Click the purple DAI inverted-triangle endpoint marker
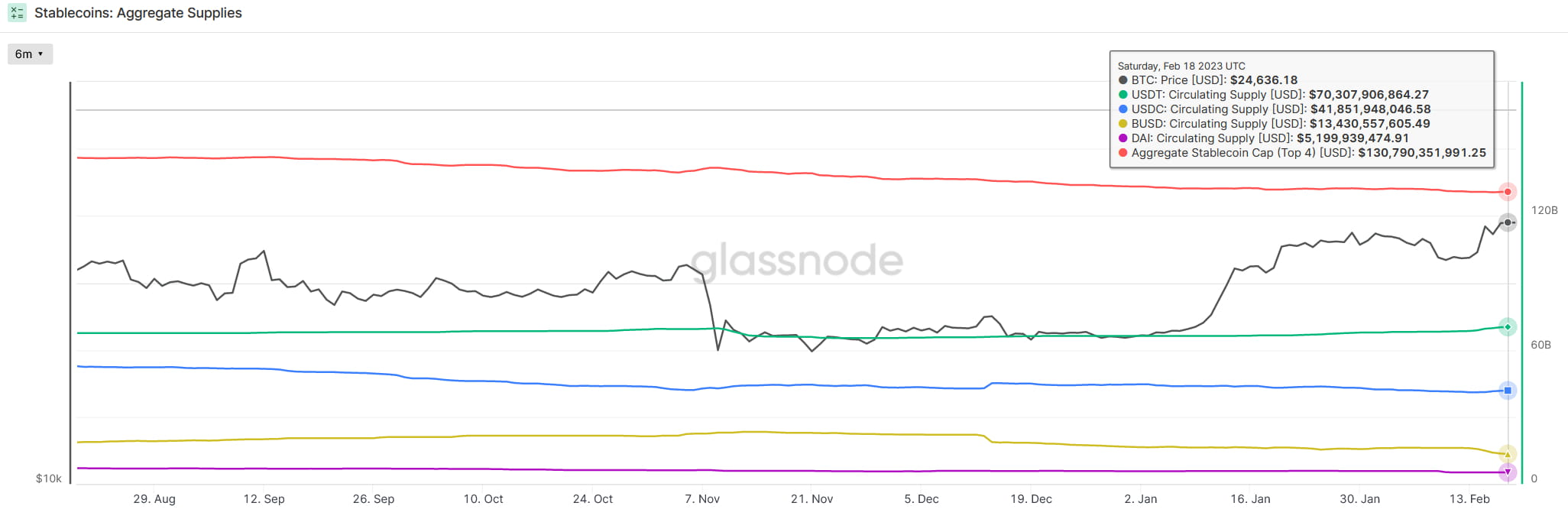1568x519 pixels. (x=1507, y=472)
